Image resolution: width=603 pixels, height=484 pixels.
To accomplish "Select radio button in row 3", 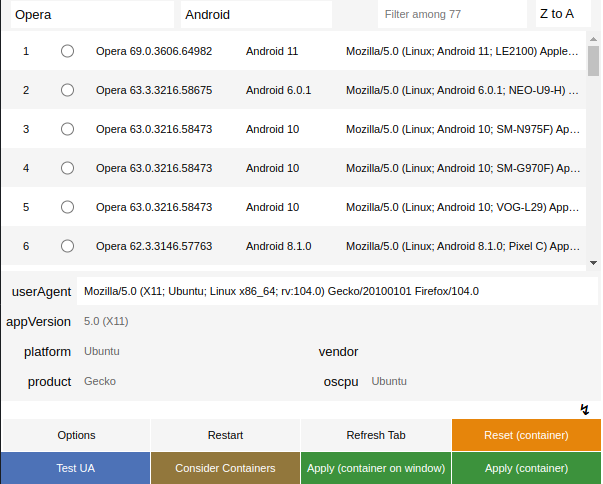I will tap(67, 129).
